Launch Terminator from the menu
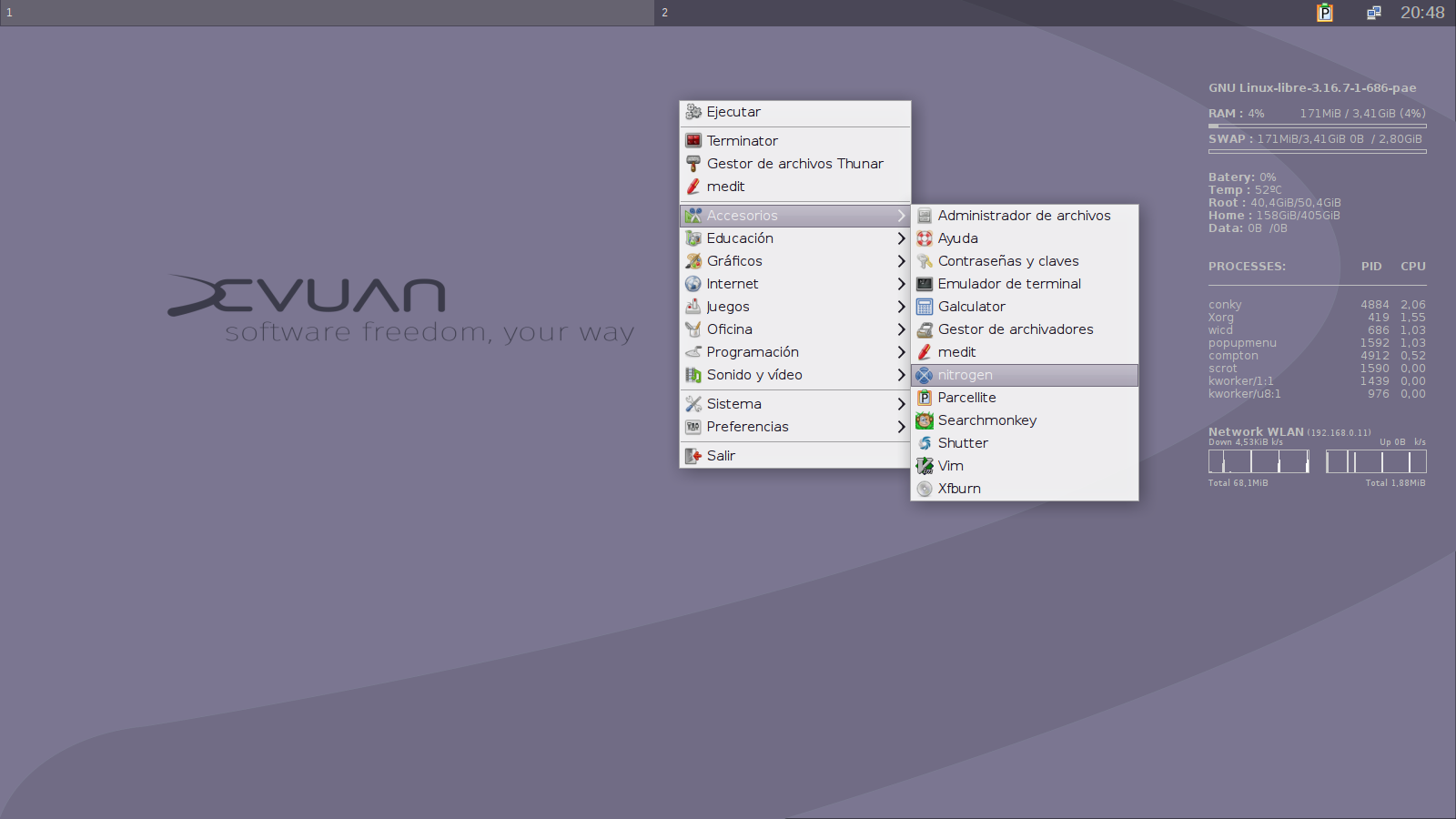This screenshot has height=819, width=1456. 795,141
